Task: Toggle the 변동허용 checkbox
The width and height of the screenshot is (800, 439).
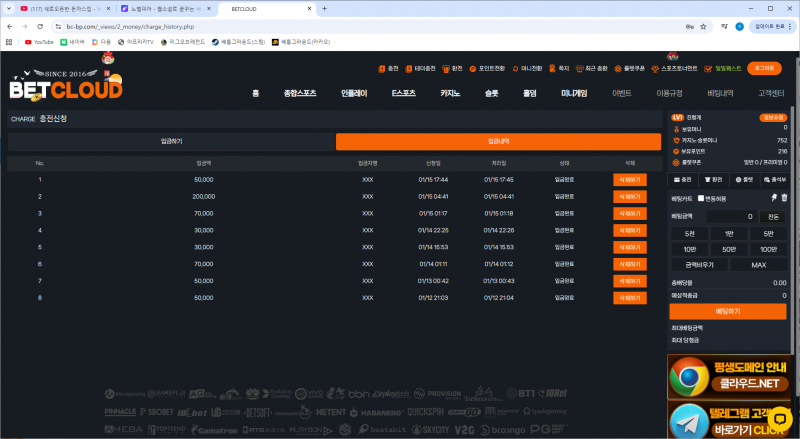Action: pyautogui.click(x=700, y=198)
